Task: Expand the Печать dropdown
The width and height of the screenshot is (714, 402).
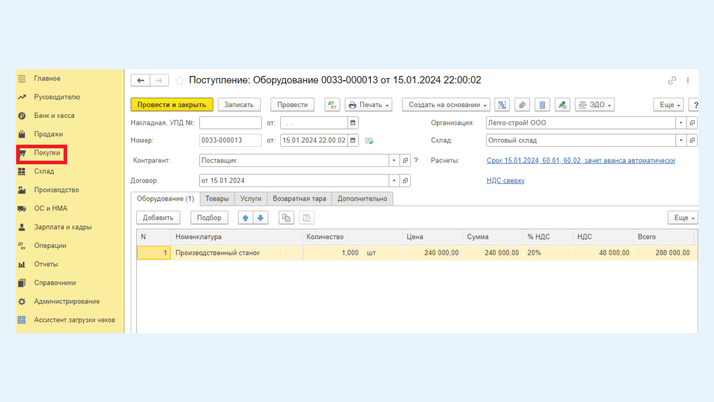Action: point(368,105)
